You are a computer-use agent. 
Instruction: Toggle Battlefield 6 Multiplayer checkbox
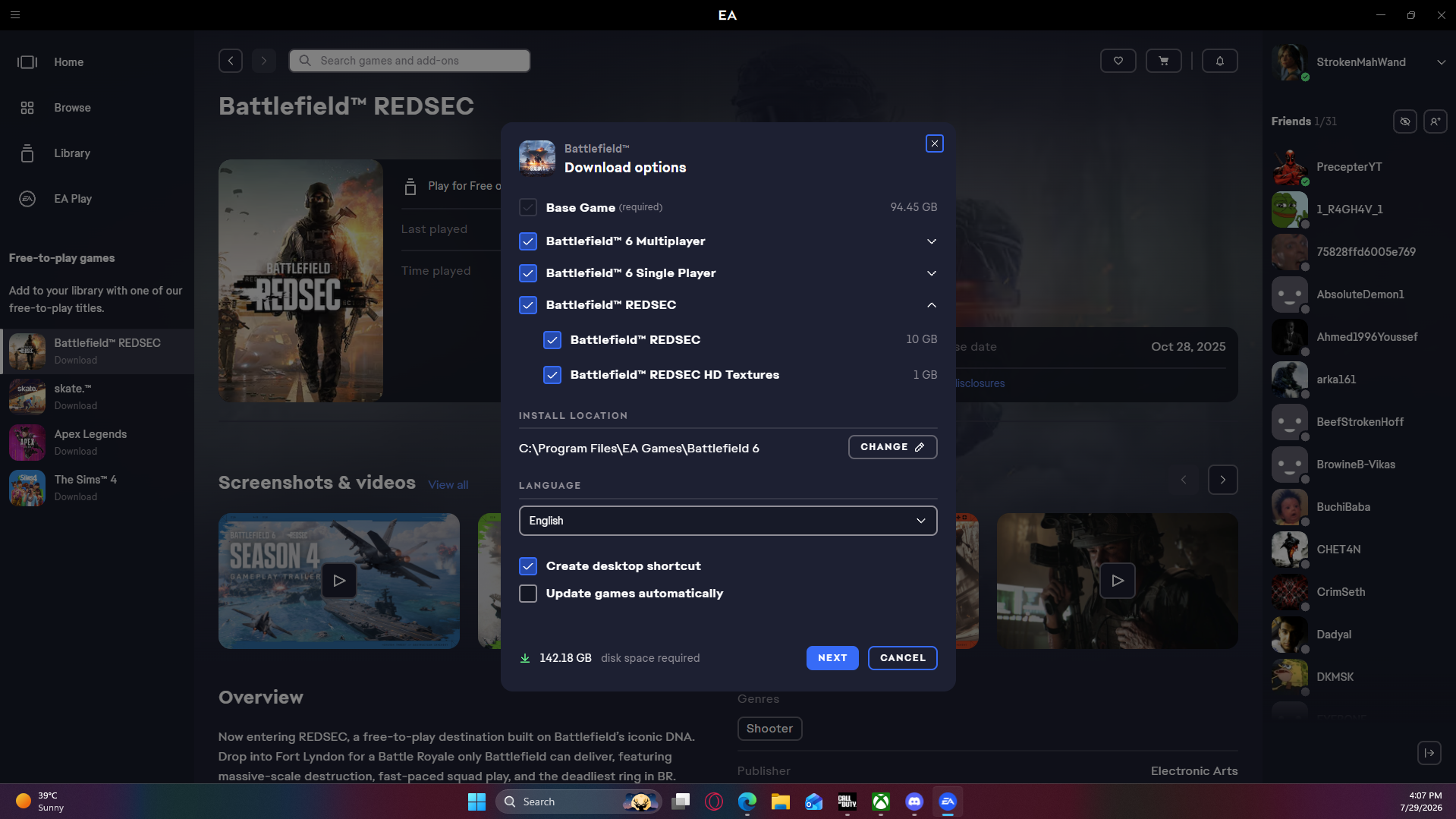tap(528, 241)
